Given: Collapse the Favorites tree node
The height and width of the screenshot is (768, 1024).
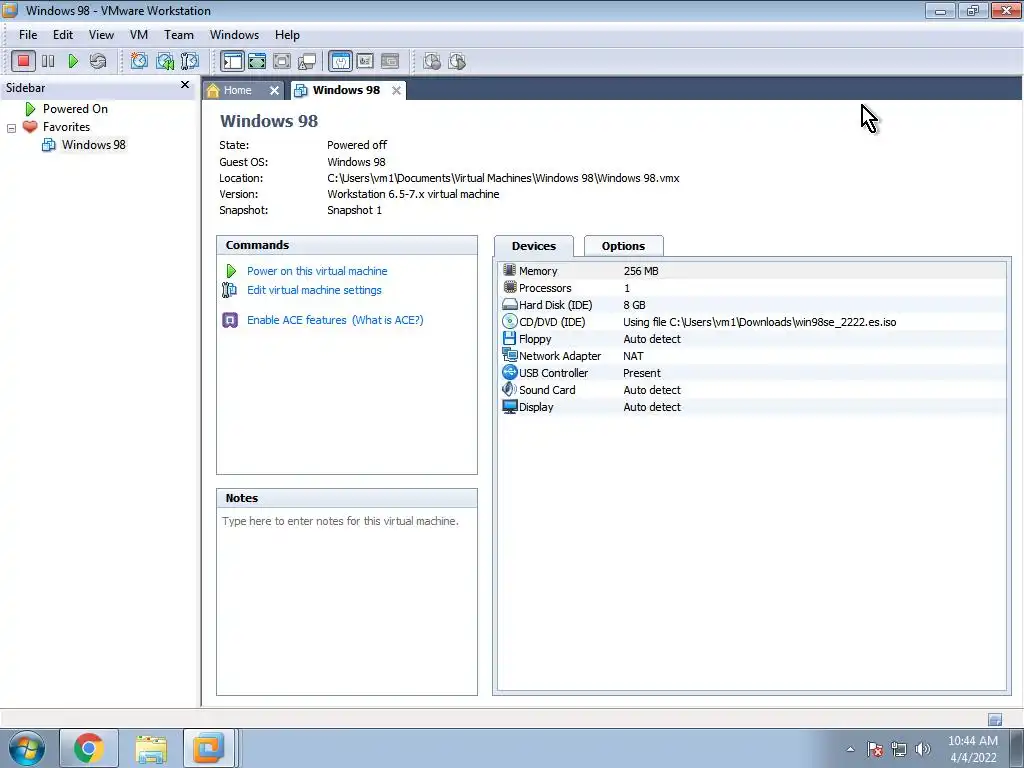Looking at the screenshot, I should click(x=11, y=128).
